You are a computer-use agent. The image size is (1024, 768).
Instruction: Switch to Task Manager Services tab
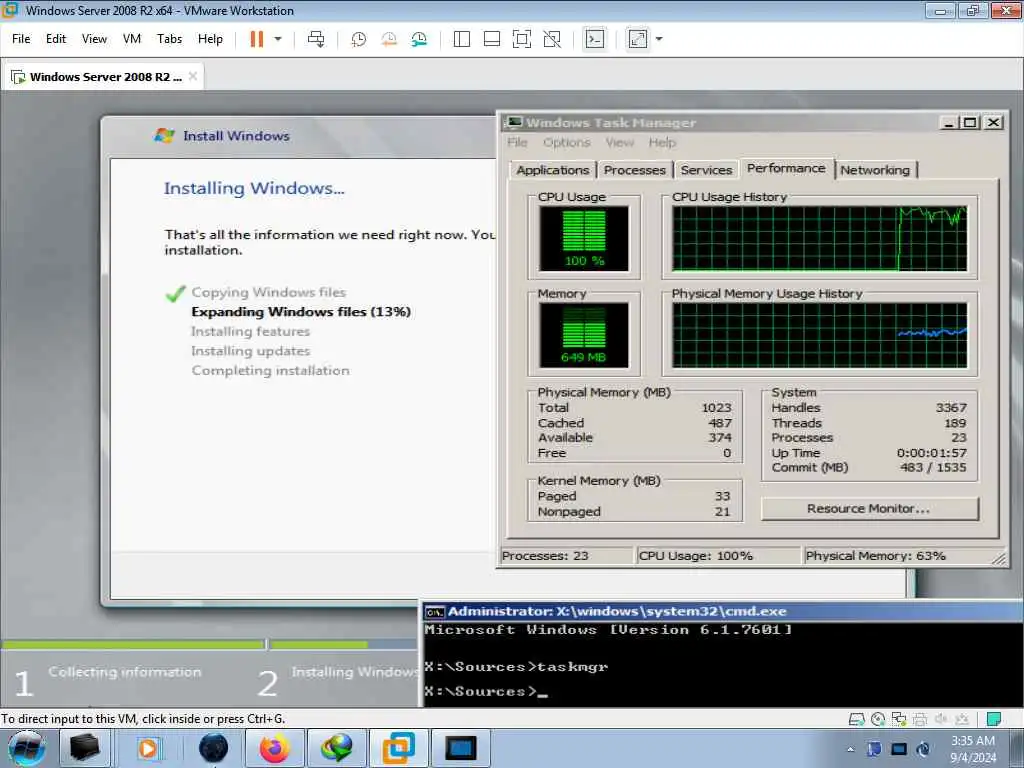[x=706, y=170]
